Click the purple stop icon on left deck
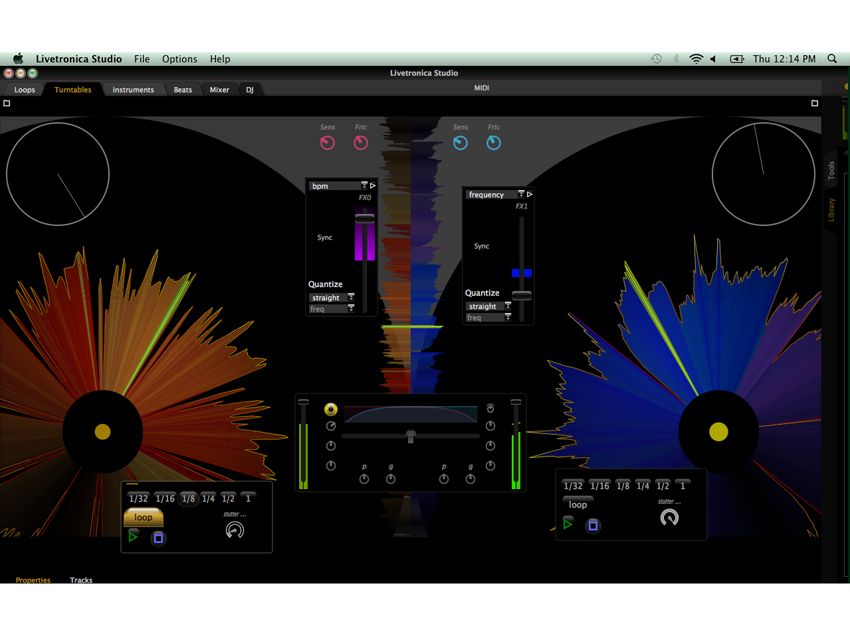This screenshot has width=850, height=638. coord(158,538)
